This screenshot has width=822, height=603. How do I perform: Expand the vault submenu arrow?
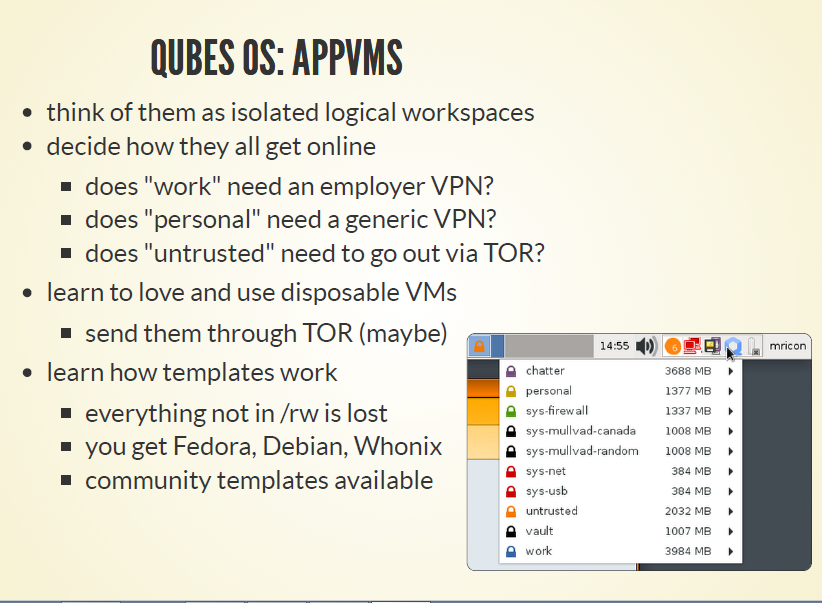pos(730,531)
